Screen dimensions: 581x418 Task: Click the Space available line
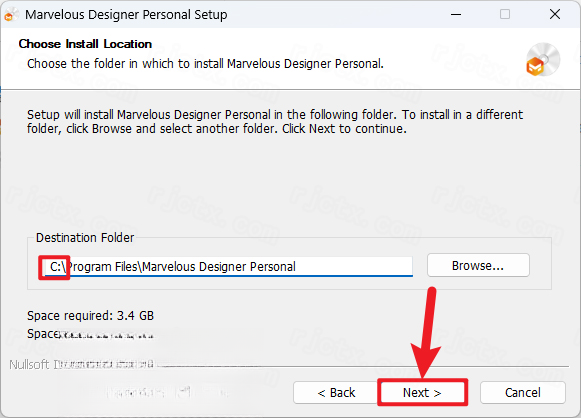[x=90, y=334]
